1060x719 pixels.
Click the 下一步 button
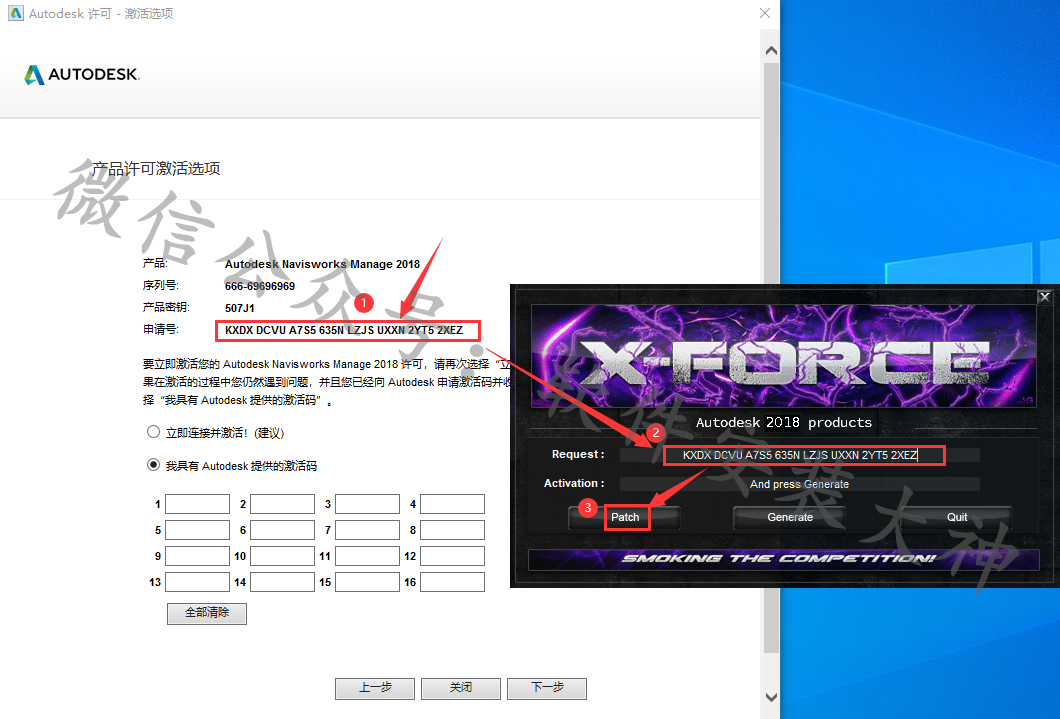(x=547, y=689)
